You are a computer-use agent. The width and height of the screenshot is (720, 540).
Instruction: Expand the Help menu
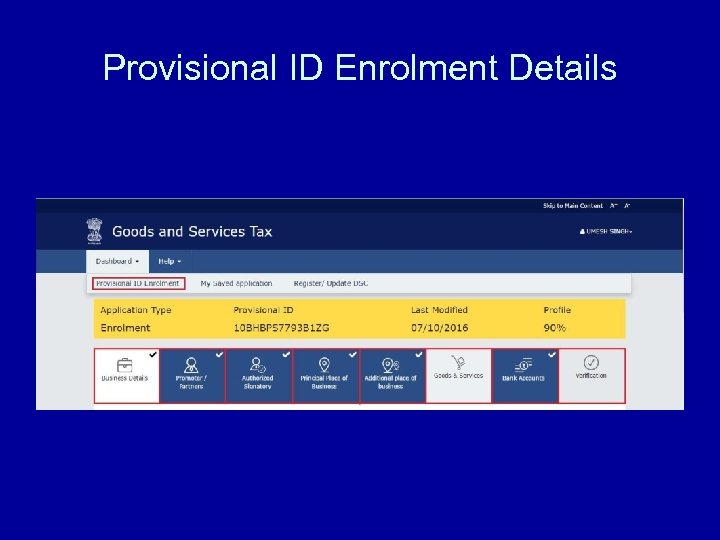tap(169, 261)
